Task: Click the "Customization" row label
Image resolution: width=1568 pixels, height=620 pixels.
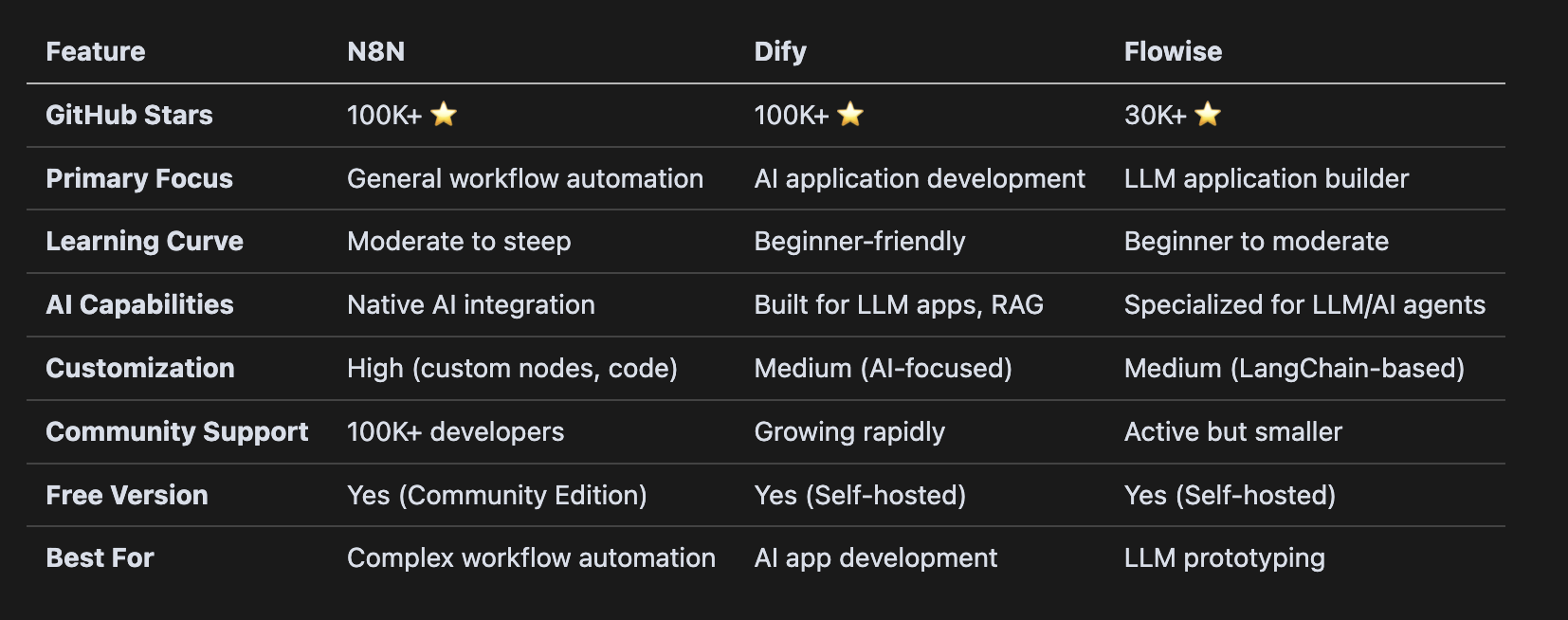Action: (140, 368)
